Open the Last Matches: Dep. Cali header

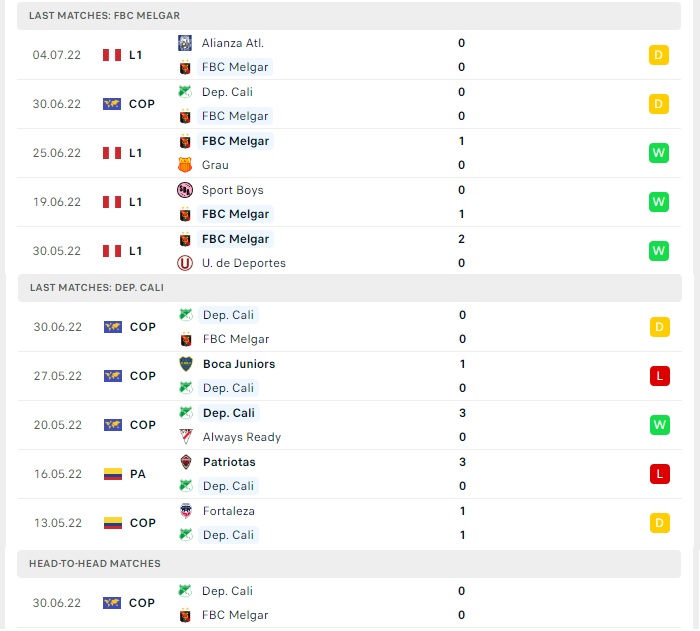coord(350,288)
